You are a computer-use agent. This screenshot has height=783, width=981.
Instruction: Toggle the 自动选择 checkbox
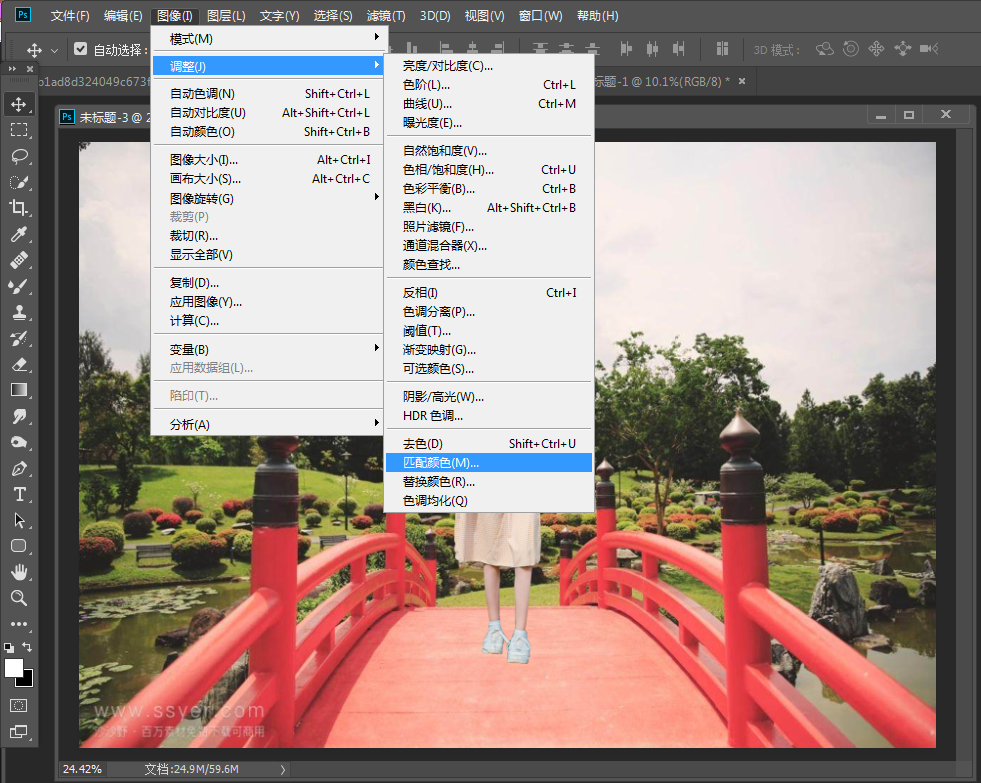(81, 48)
